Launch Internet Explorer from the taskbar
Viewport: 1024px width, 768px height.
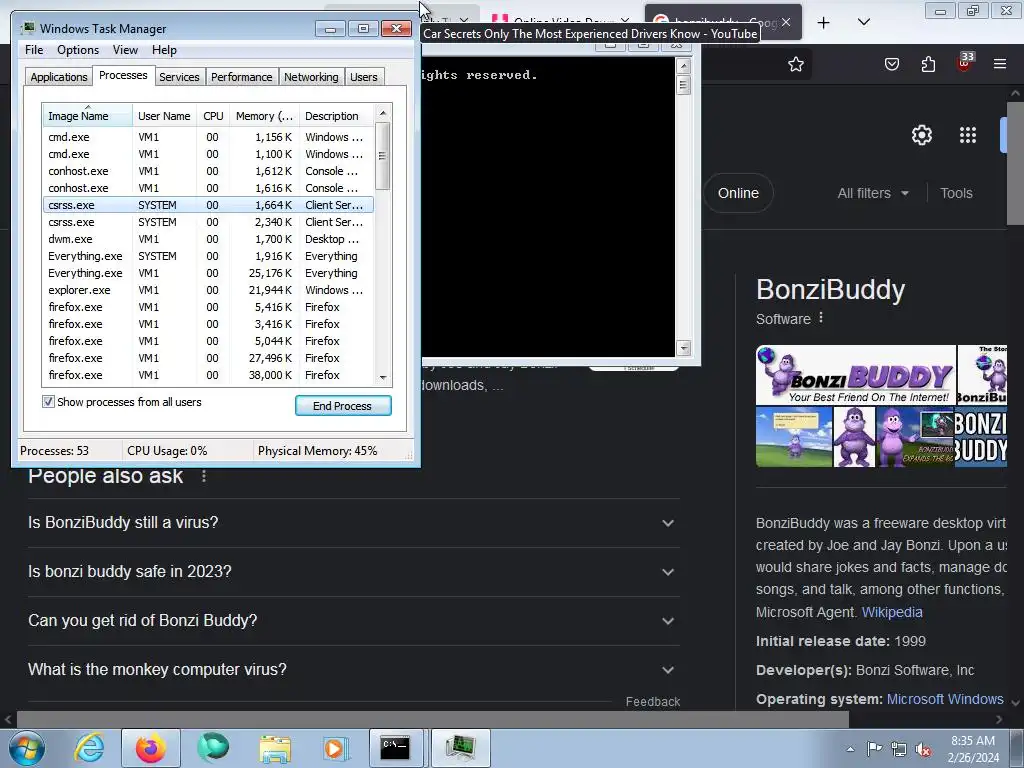89,748
